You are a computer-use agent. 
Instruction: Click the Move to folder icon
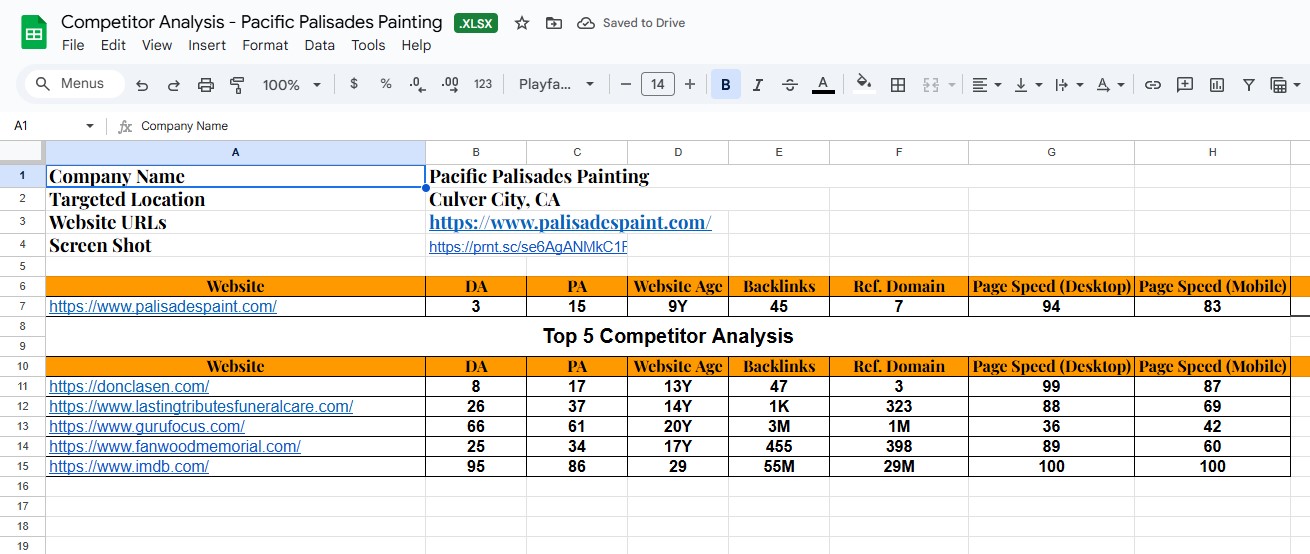pos(554,23)
